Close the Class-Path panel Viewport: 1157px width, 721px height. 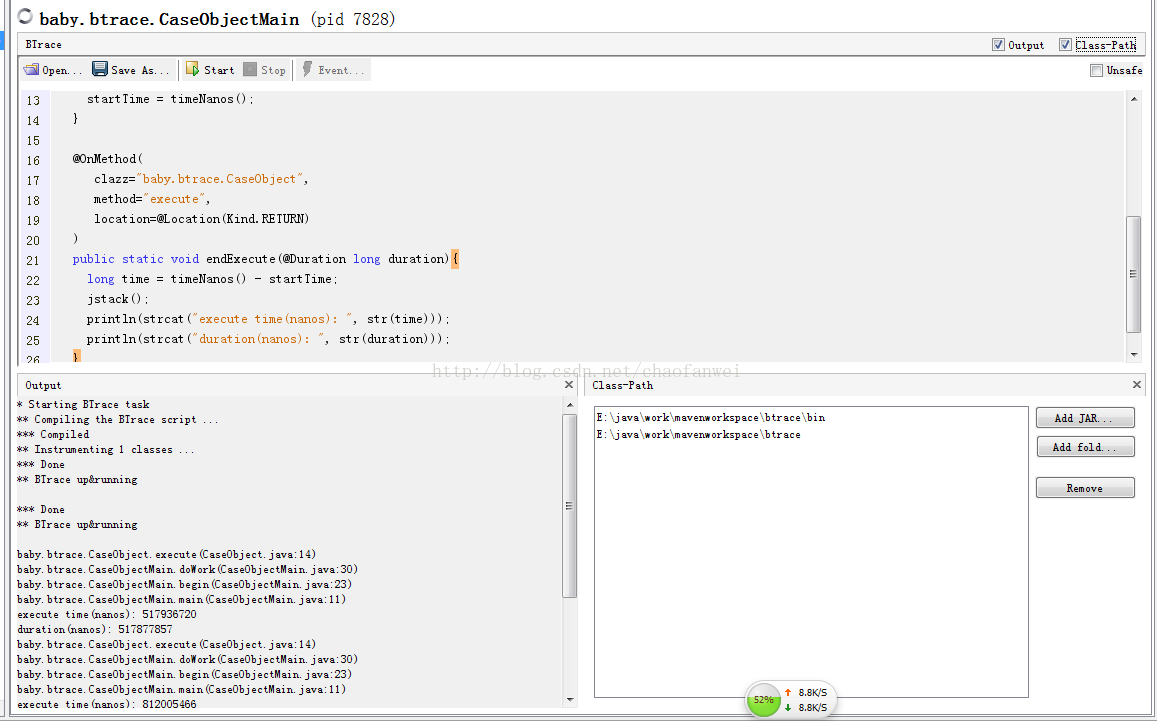1136,385
